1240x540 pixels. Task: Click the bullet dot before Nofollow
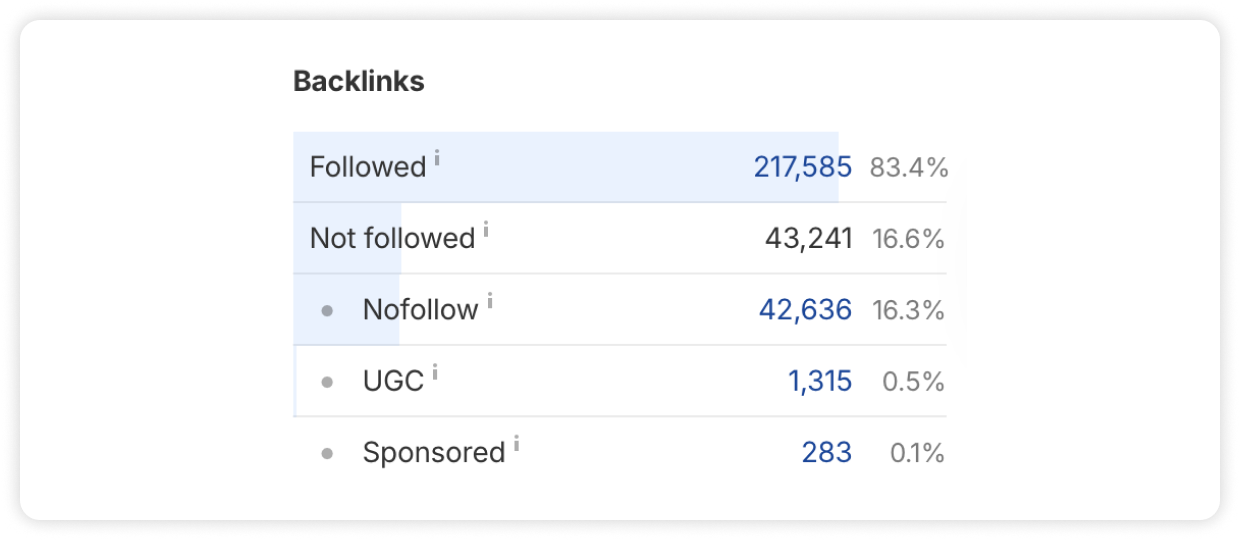coord(327,311)
